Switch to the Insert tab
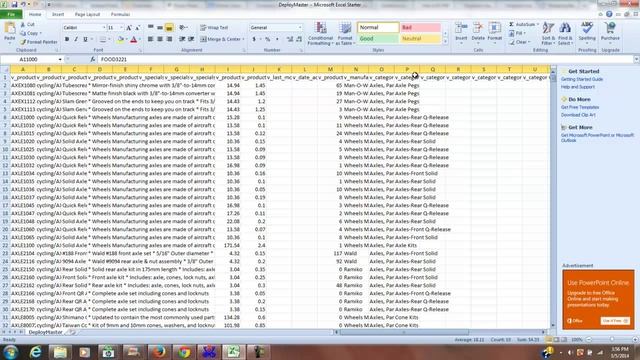Screen dimensions: 640x360 click(x=58, y=14)
